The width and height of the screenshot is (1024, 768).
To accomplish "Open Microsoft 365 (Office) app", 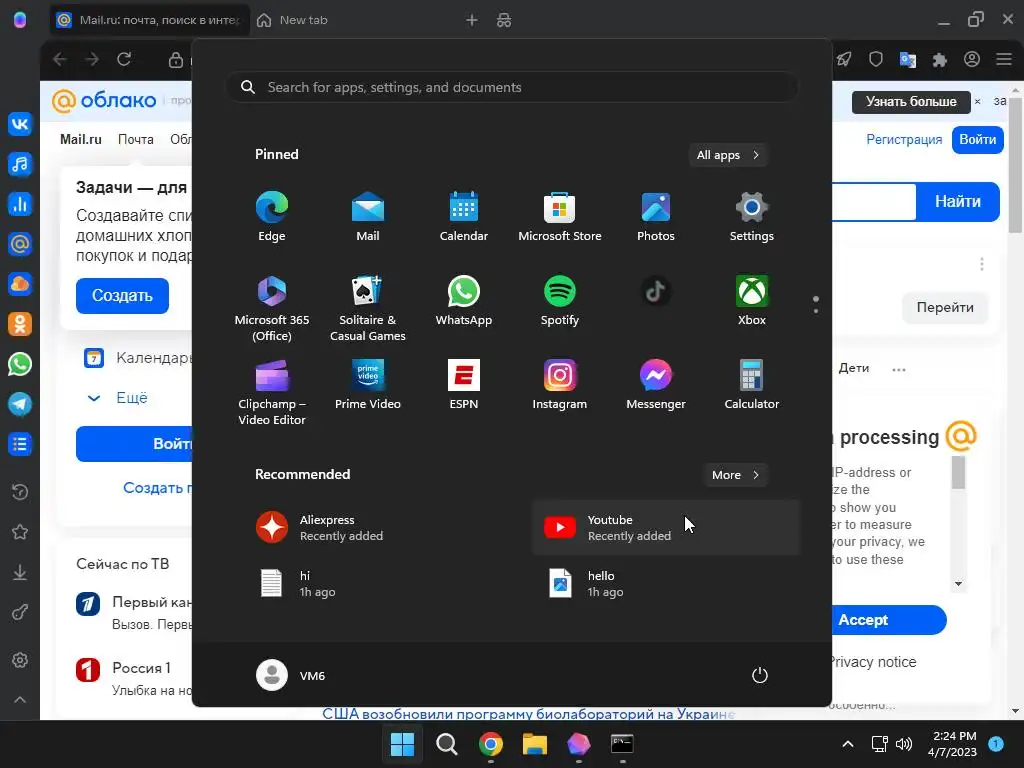I will (x=272, y=308).
